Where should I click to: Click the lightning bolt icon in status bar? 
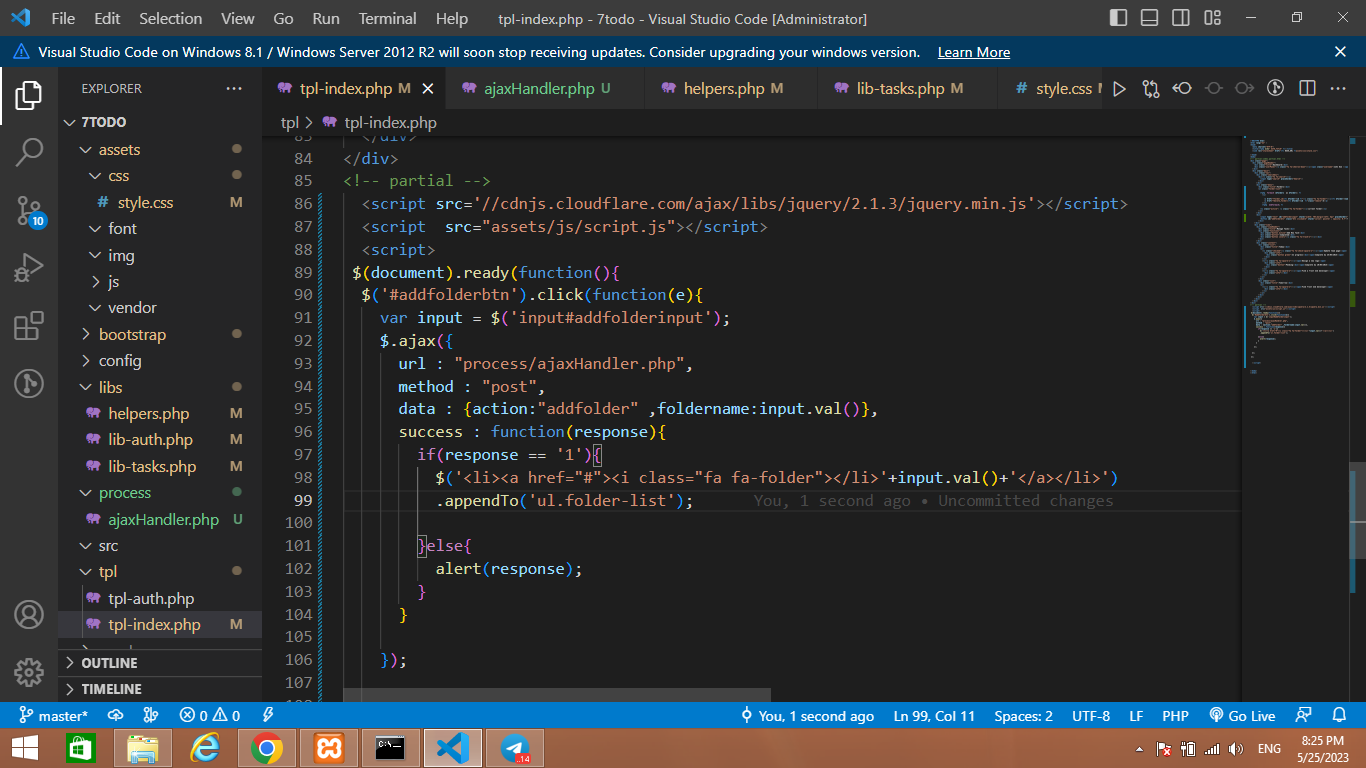268,716
